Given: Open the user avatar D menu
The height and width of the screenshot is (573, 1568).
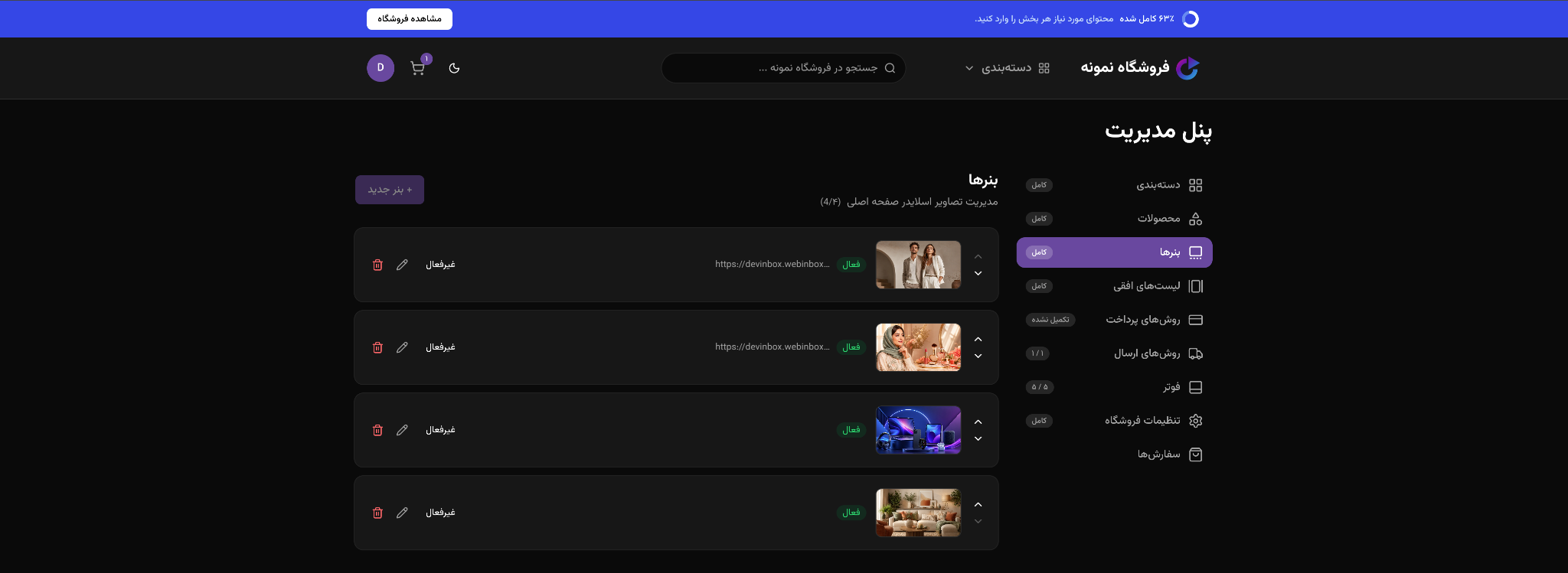Looking at the screenshot, I should point(381,68).
